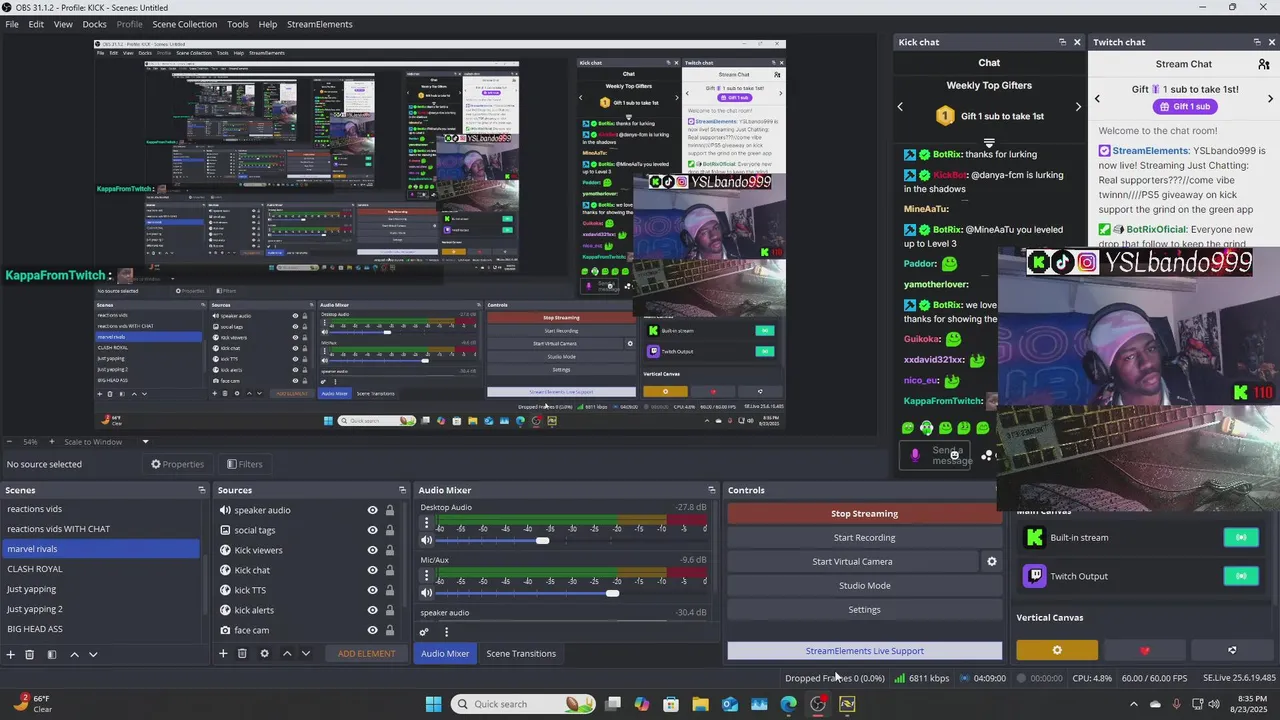Open virtual camera settings gear
This screenshot has height=720, width=1280.
point(992,562)
